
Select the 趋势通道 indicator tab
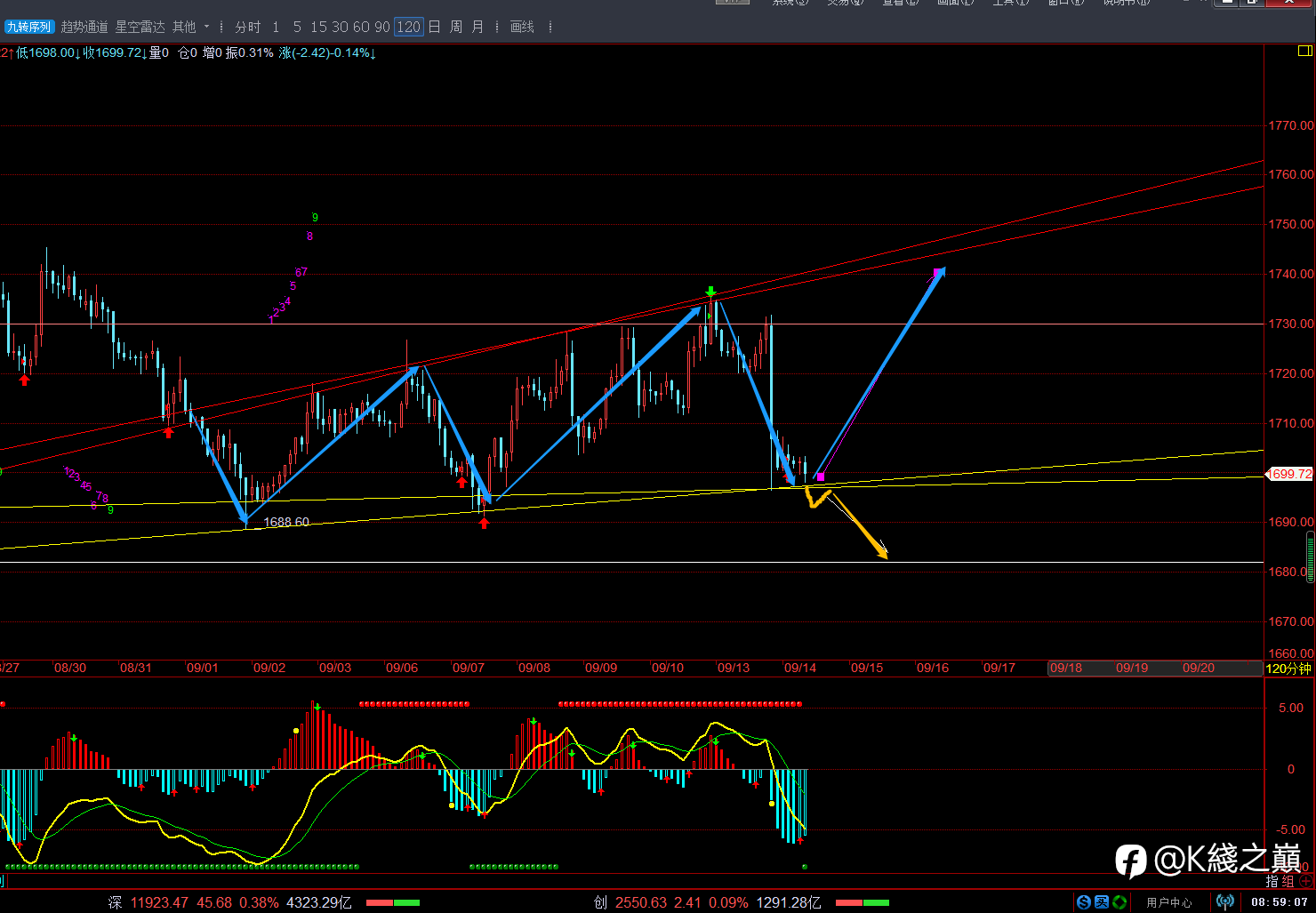tap(84, 27)
